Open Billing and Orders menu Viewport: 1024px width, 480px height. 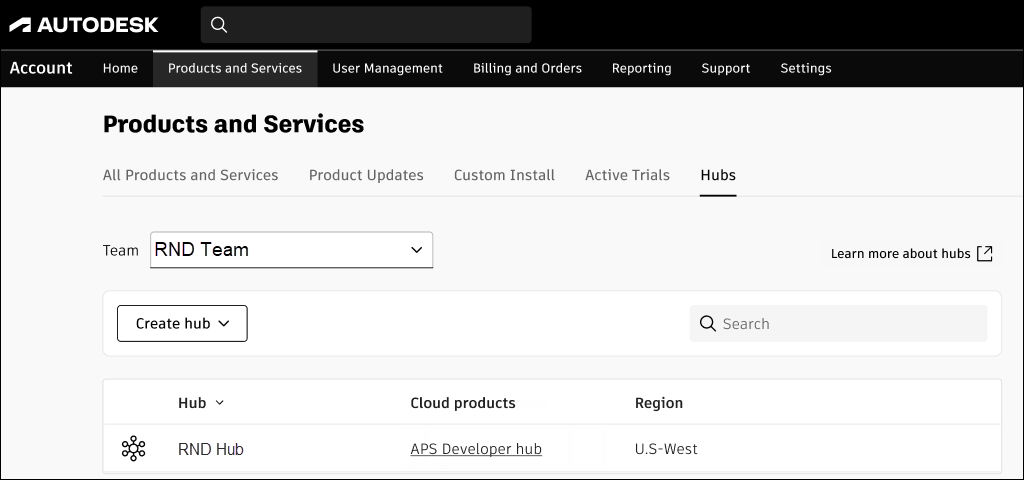pyautogui.click(x=527, y=68)
